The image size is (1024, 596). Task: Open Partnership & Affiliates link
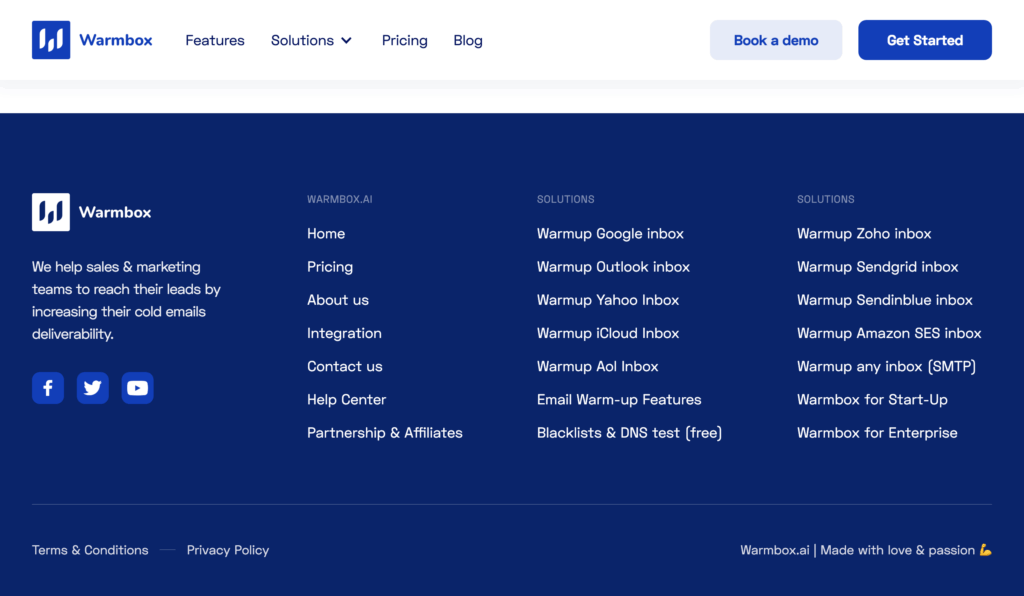coord(385,433)
